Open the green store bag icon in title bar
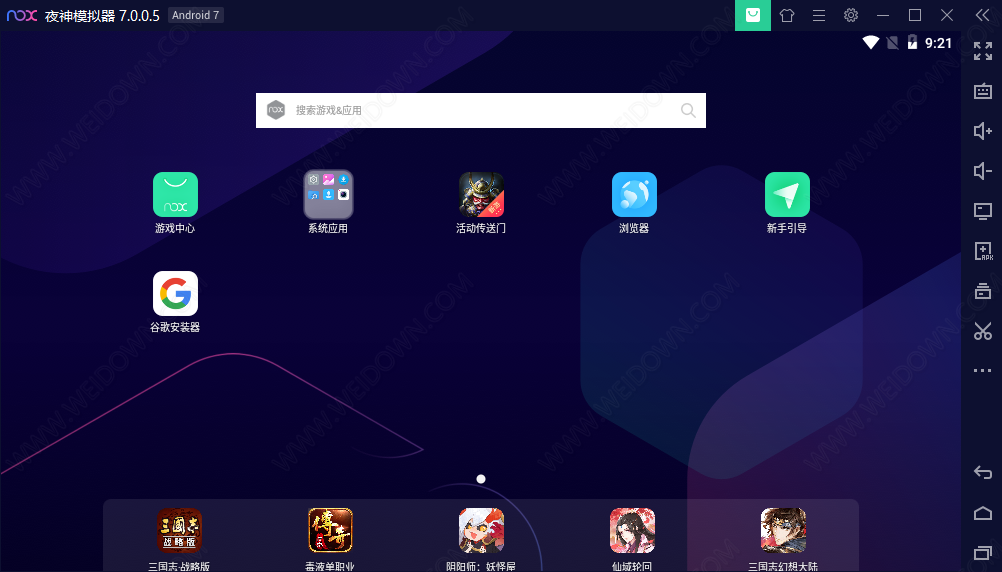The image size is (1002, 572). 753,15
